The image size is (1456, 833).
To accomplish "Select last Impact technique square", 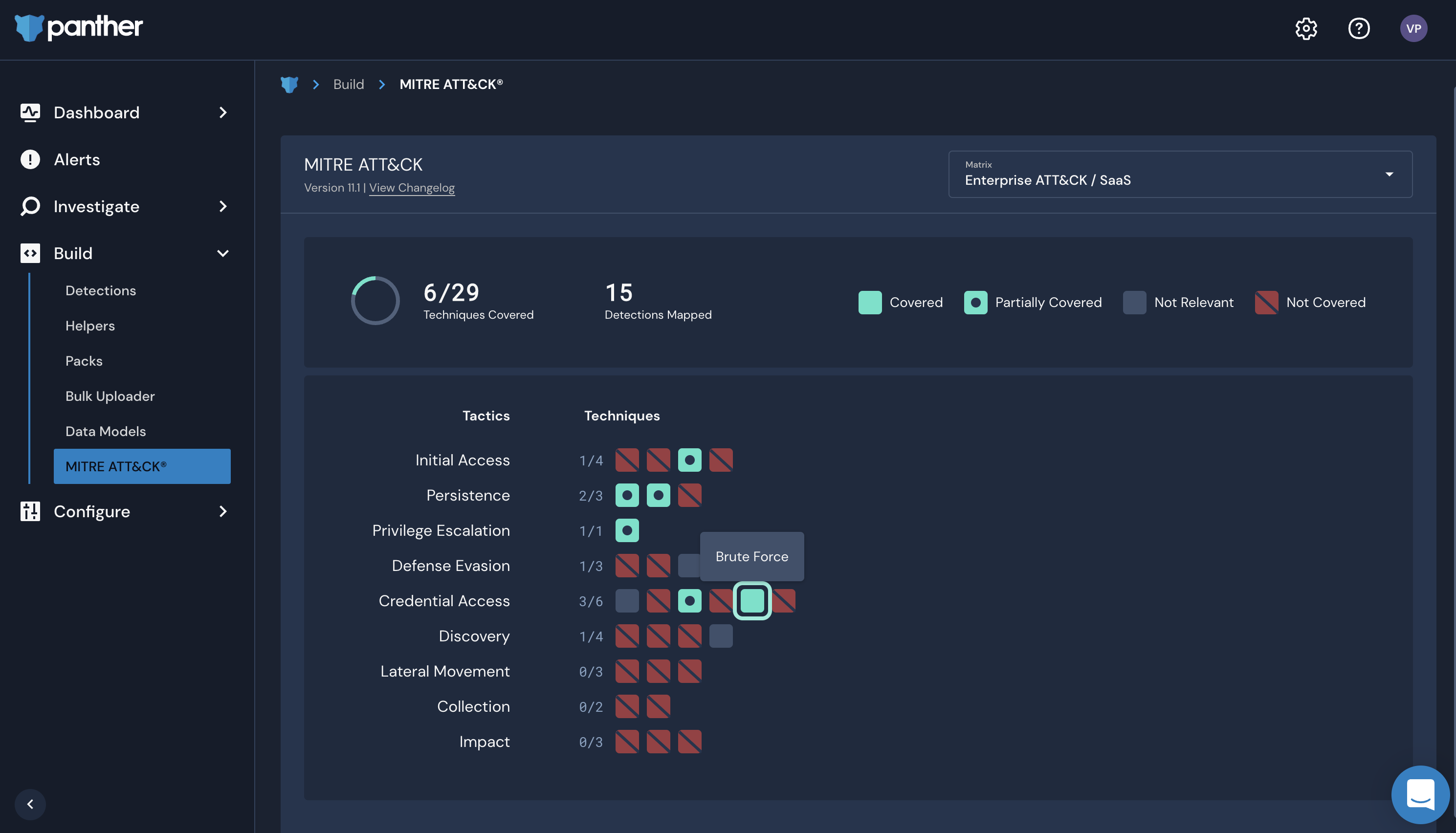I will point(689,742).
